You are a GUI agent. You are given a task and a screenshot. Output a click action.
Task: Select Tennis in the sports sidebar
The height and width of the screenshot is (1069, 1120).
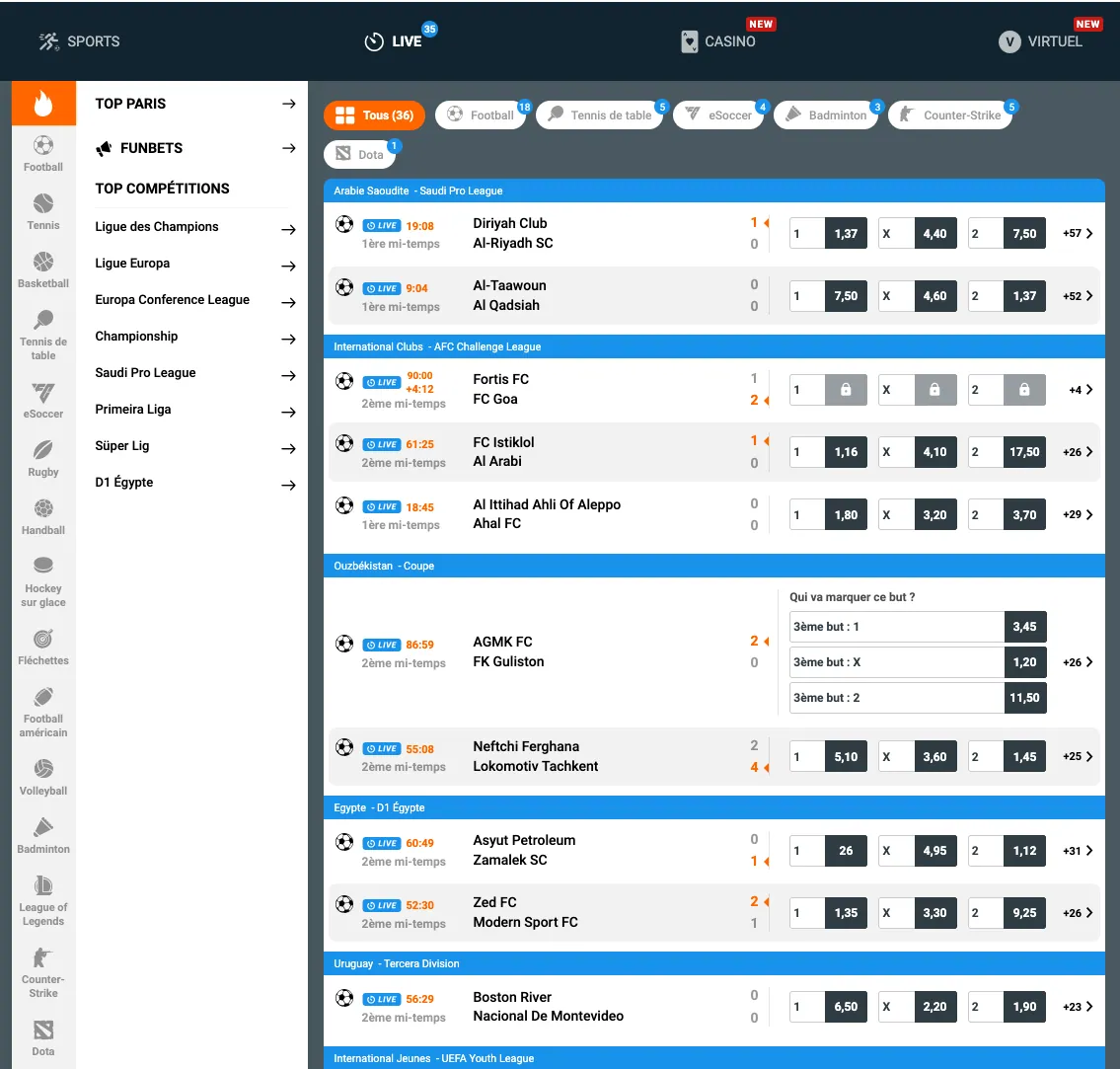[43, 212]
